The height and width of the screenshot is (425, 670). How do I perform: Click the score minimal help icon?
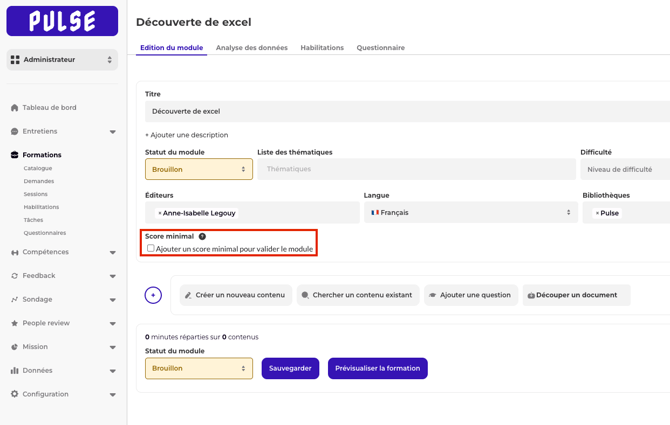point(202,237)
